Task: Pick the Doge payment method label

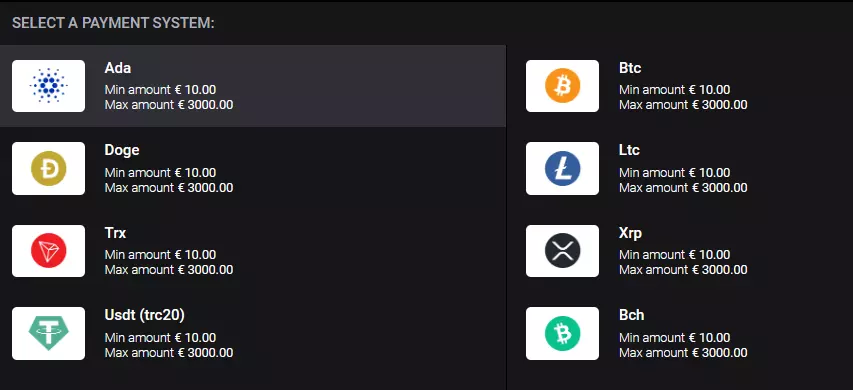Action: point(122,151)
